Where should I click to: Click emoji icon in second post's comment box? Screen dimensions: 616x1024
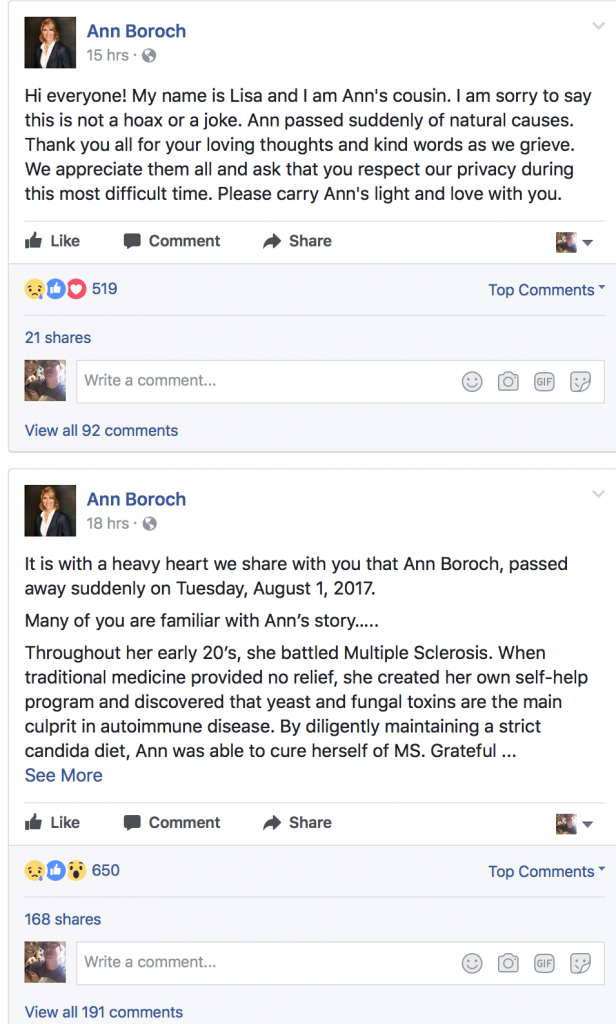(472, 963)
